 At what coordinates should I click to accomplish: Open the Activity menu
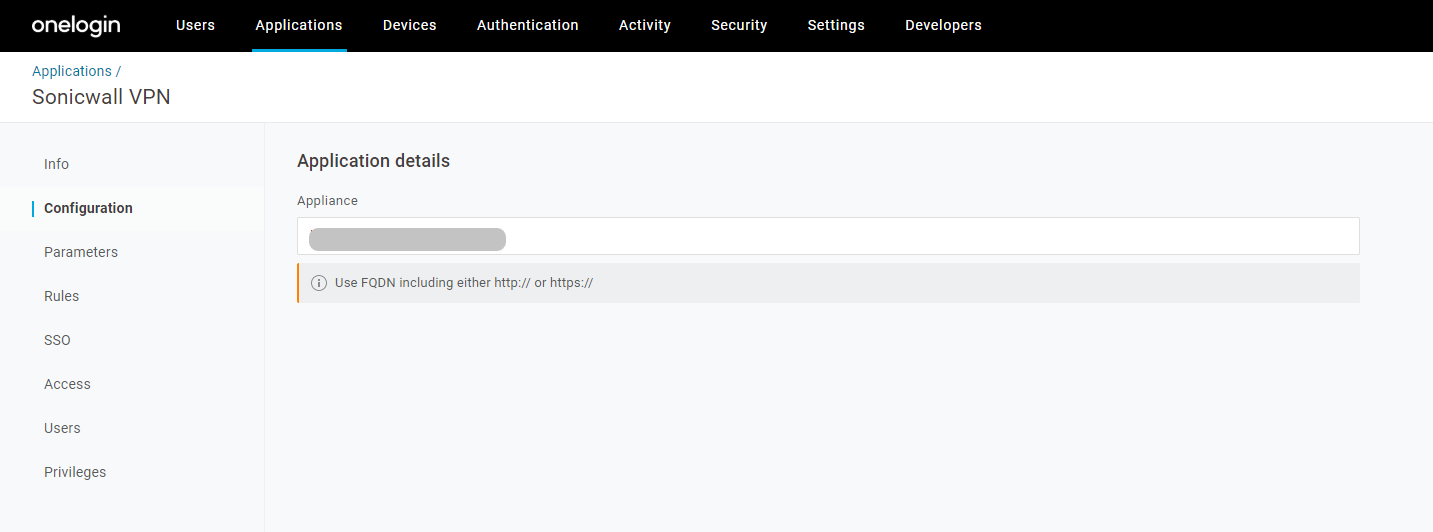(x=644, y=26)
